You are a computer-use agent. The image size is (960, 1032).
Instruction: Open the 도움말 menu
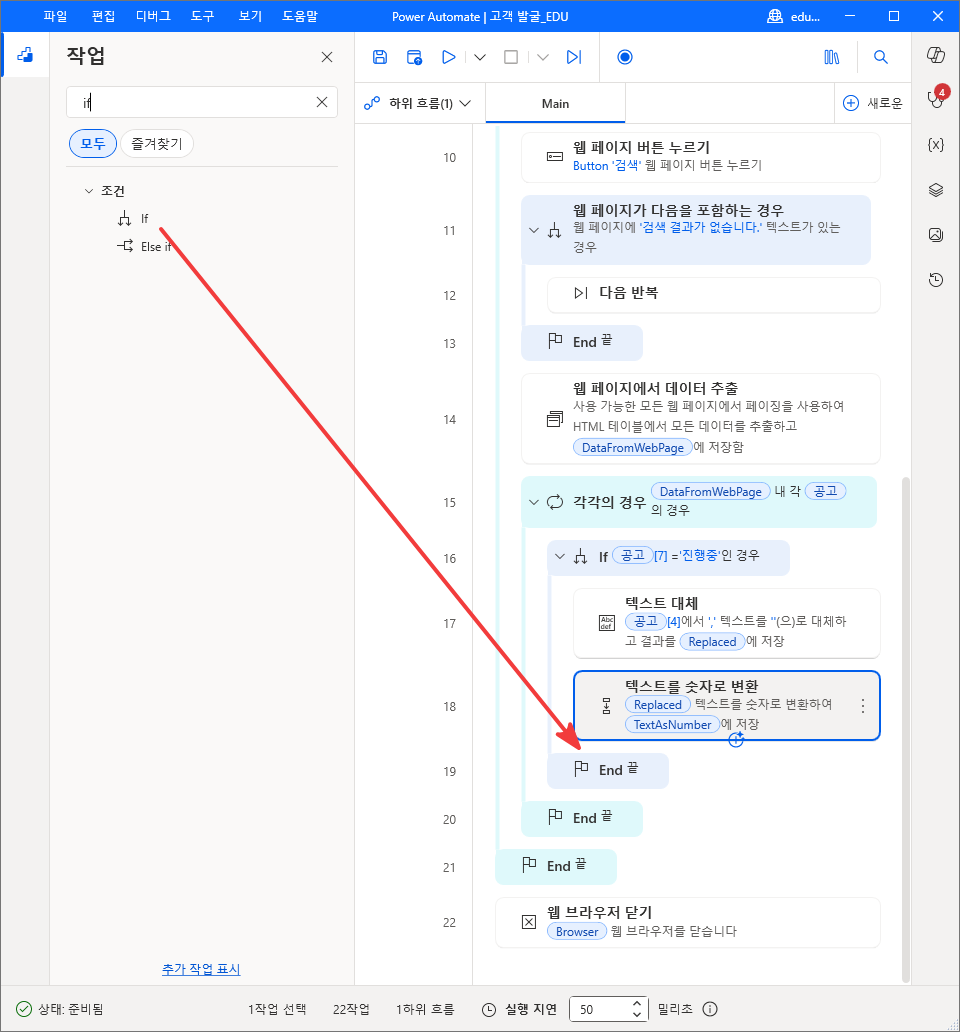(300, 16)
